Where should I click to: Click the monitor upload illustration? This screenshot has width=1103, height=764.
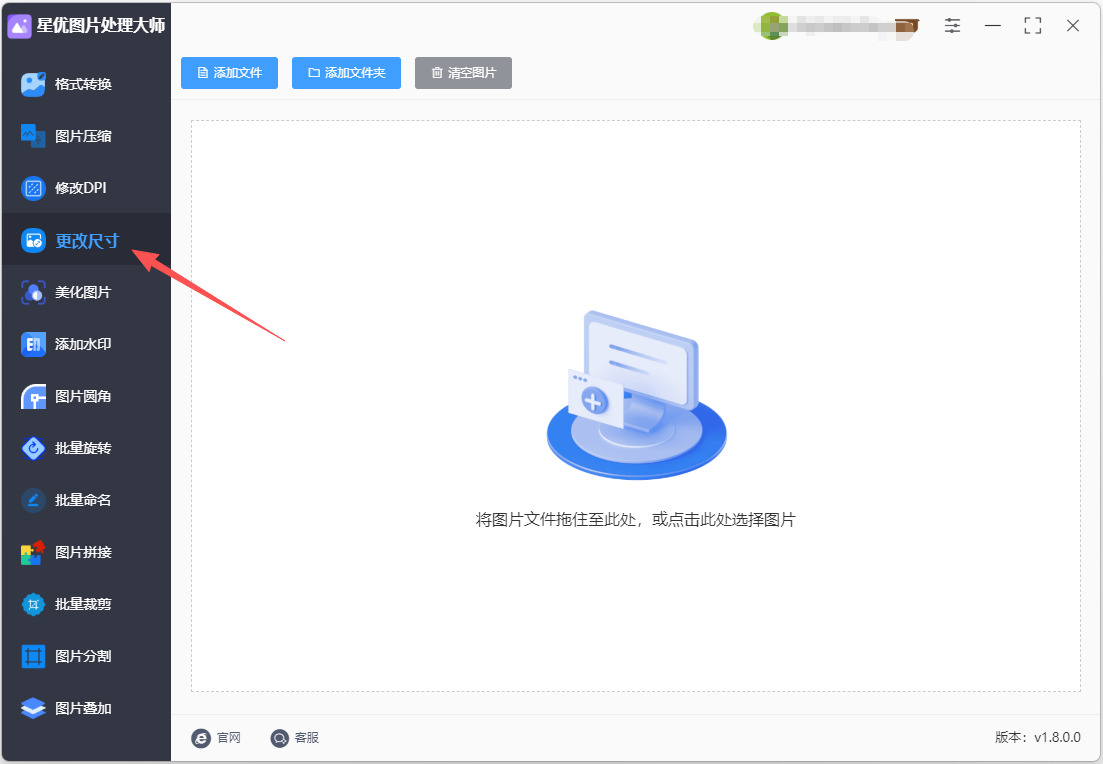[637, 395]
